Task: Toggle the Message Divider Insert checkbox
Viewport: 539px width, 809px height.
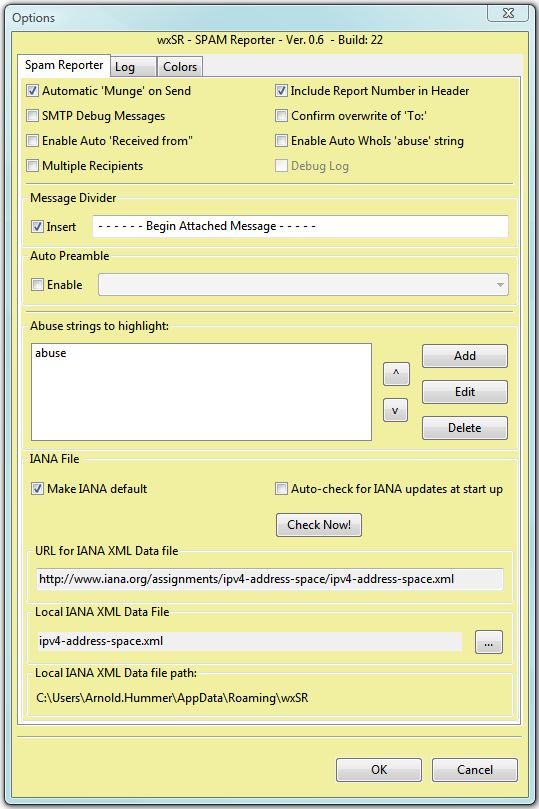Action: point(37,226)
